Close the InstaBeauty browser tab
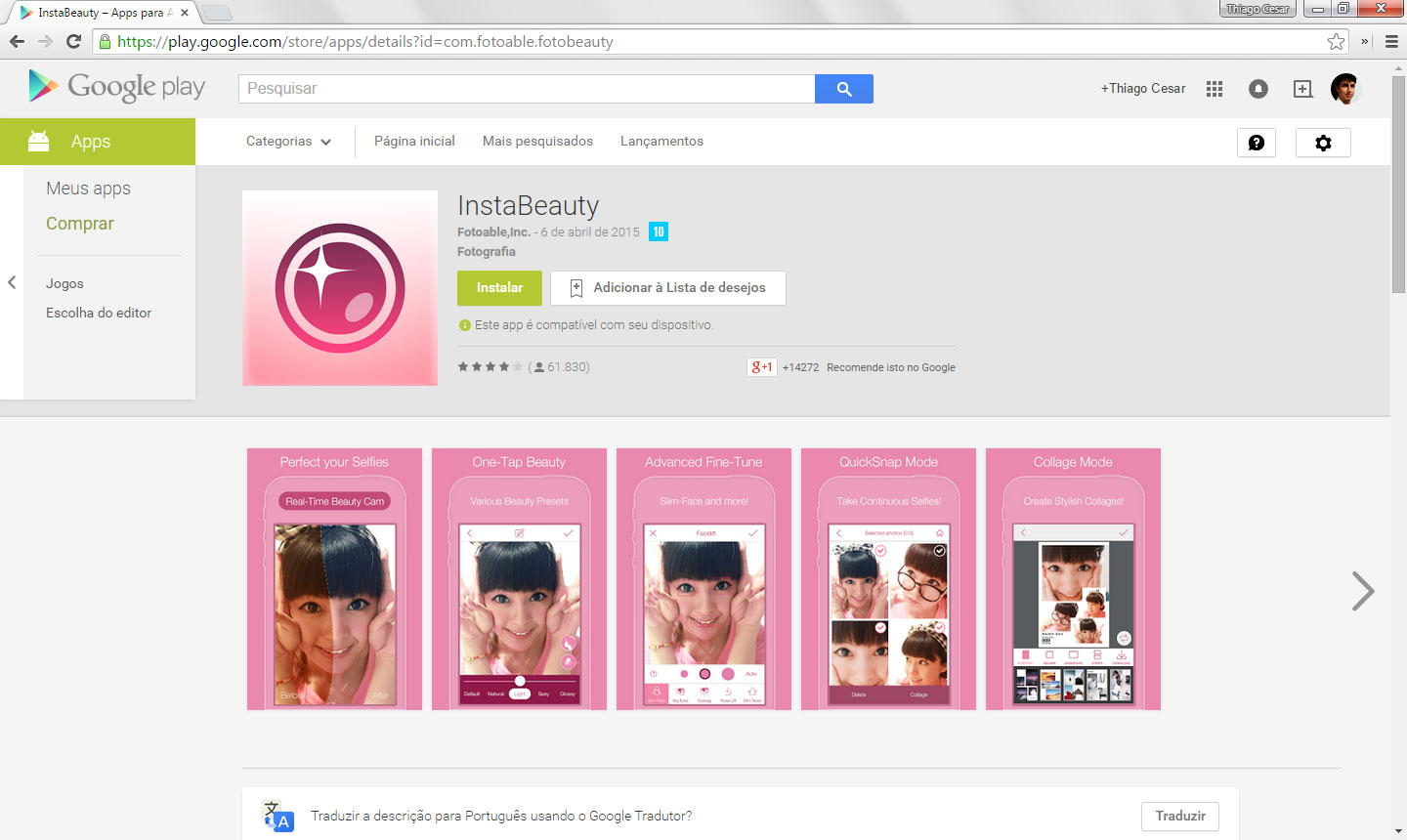Screen dimensions: 1407x840 coord(185,13)
